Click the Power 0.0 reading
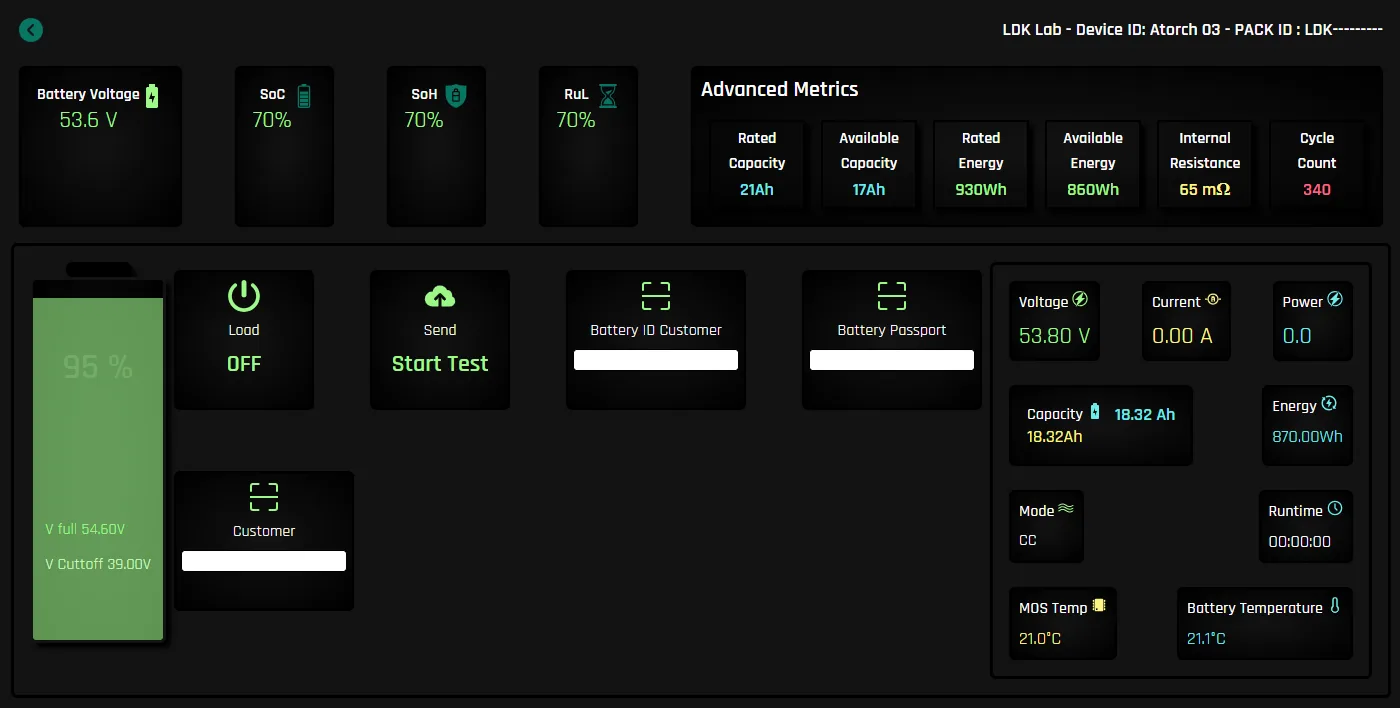This screenshot has width=1400, height=708. point(1297,336)
